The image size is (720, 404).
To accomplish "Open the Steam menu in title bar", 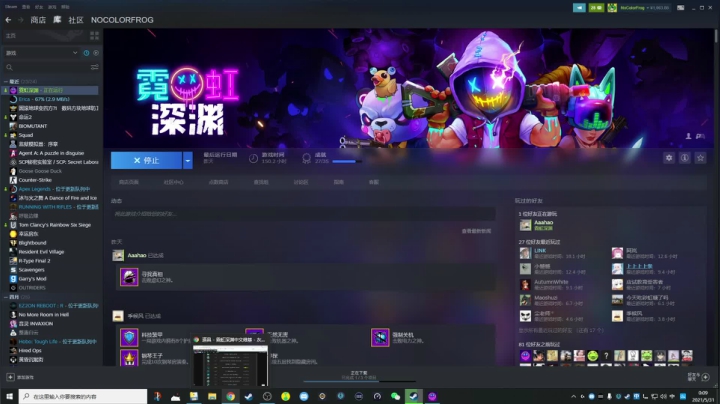I will (11, 7).
